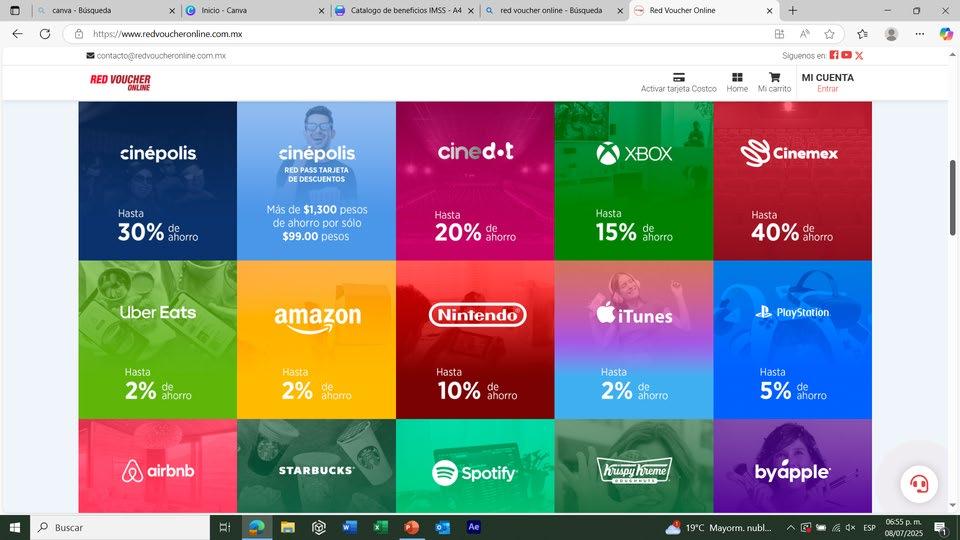The height and width of the screenshot is (540, 960).
Task: Open the Cinemex 40% de ahorro tile
Action: pos(793,181)
